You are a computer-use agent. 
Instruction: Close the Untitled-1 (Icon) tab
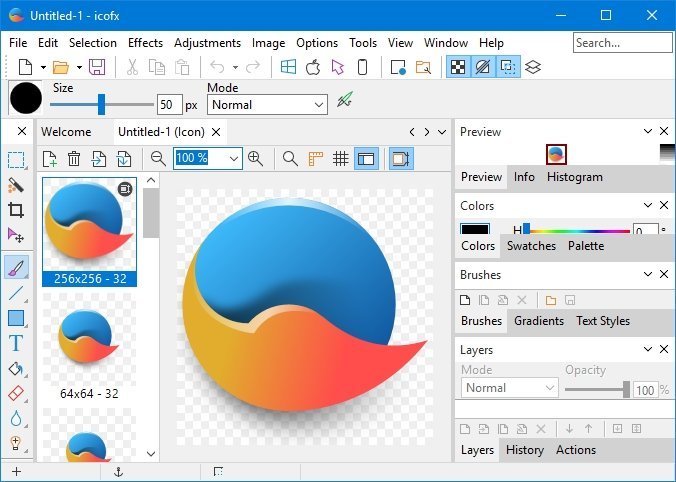216,132
